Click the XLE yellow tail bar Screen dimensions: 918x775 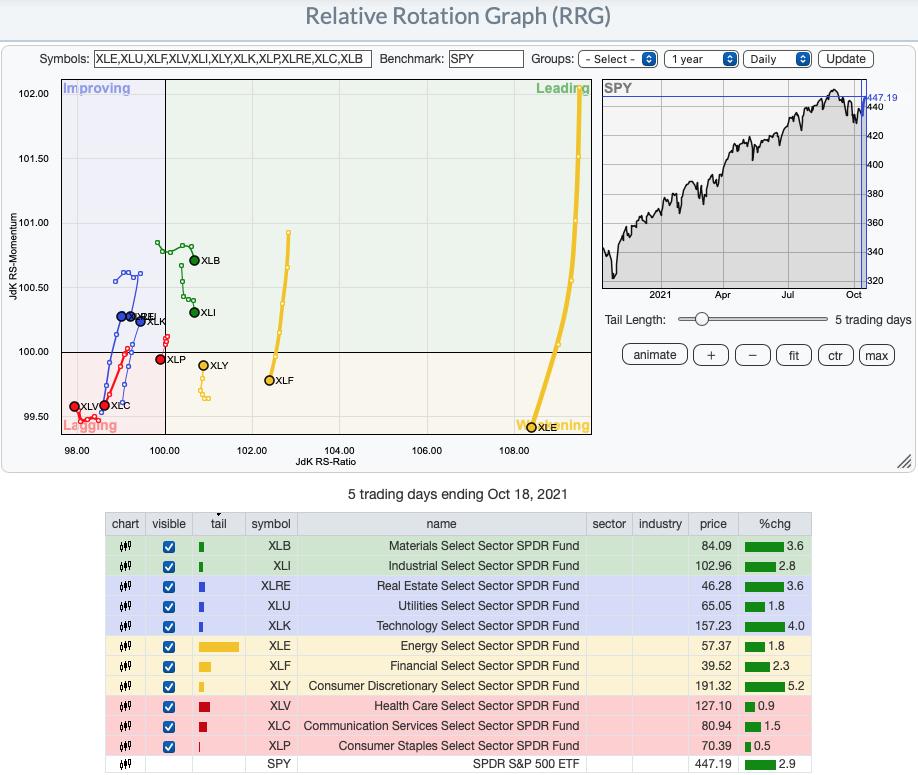tap(219, 647)
